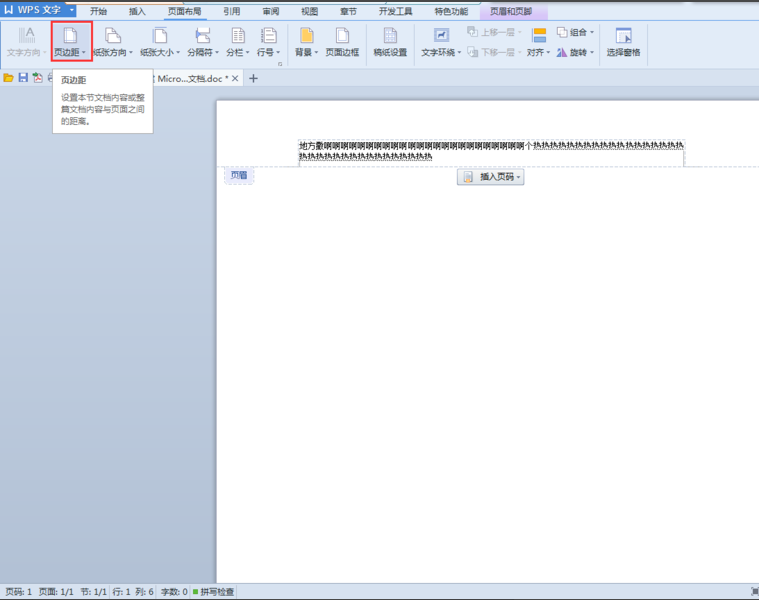Click the 文字方向 text direction icon
Screen dimensions: 759x600
(x=27, y=35)
